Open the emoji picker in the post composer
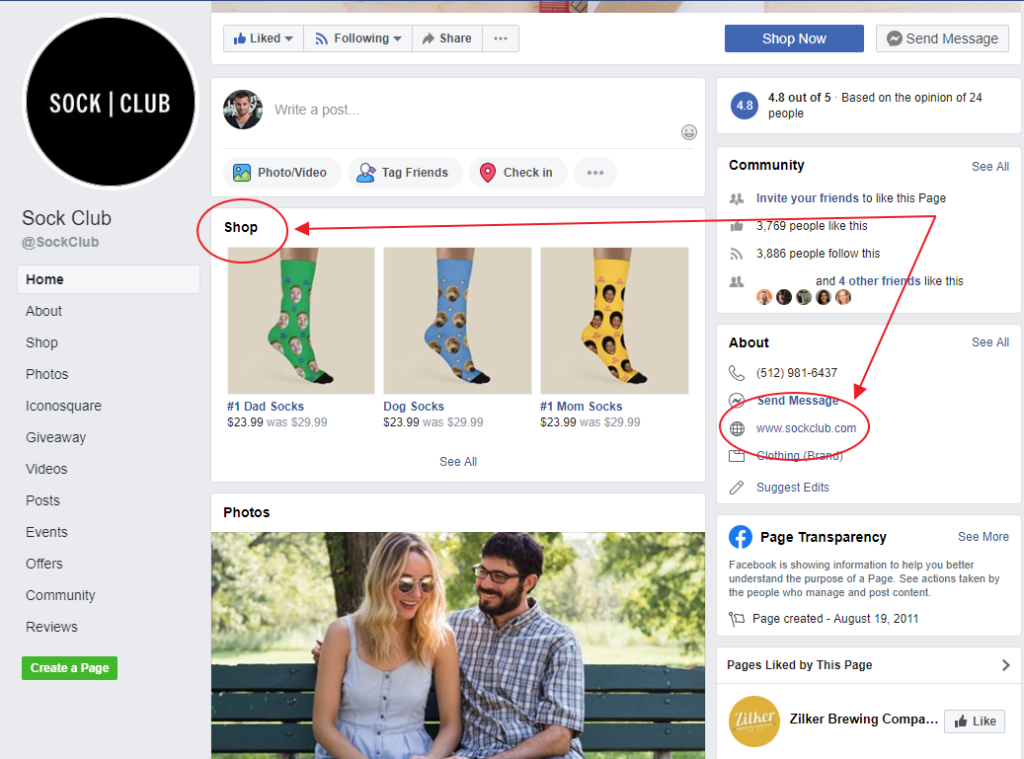The width and height of the screenshot is (1024, 759). click(x=689, y=131)
